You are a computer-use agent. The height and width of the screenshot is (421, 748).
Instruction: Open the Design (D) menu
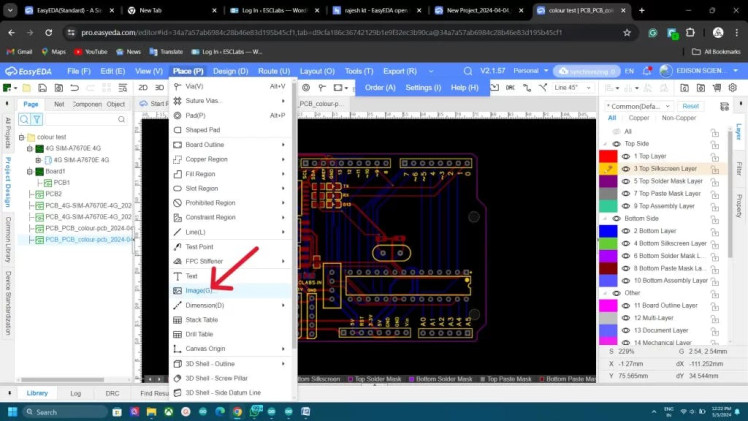coord(230,71)
